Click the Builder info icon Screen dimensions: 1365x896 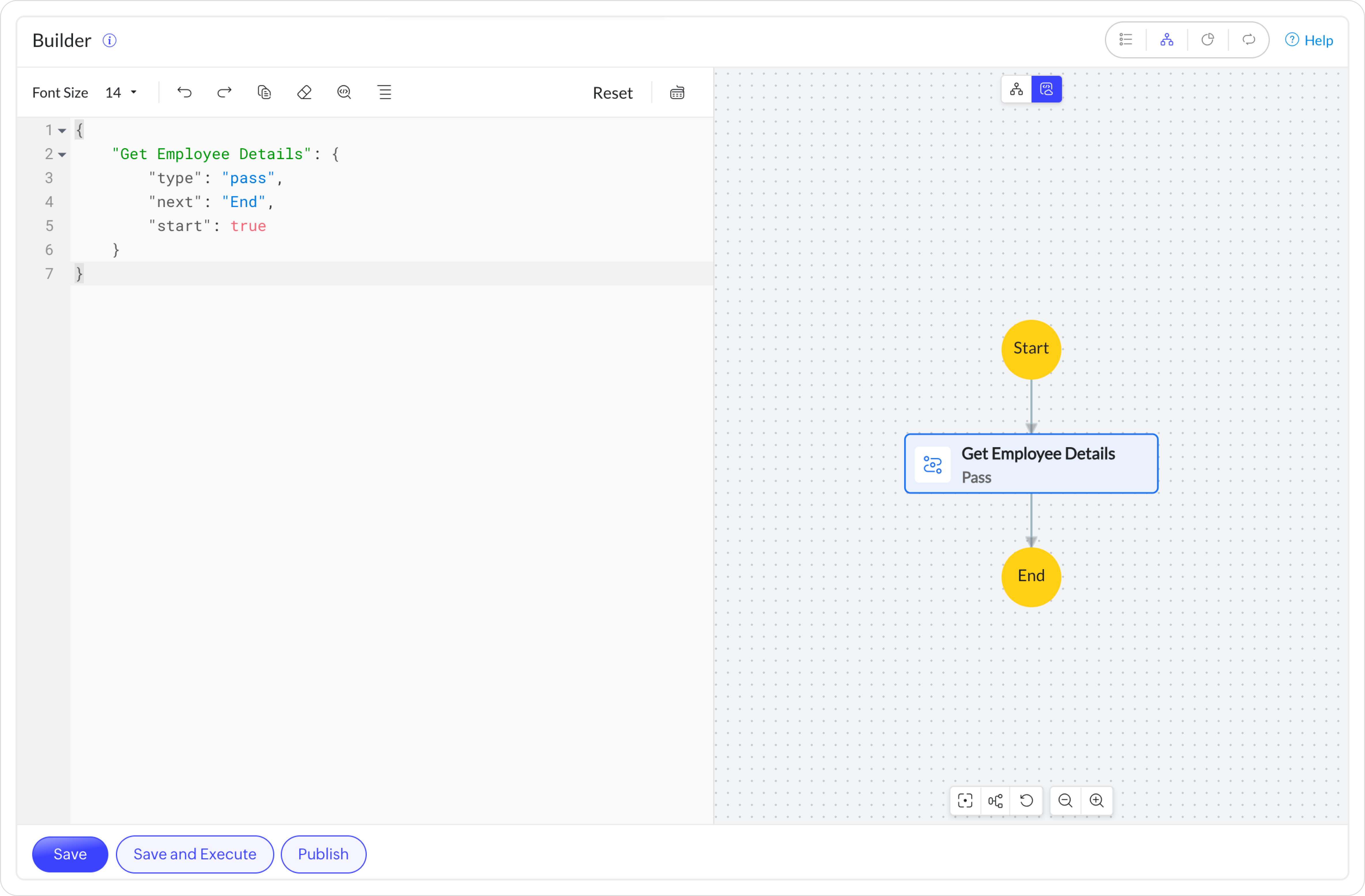(x=109, y=41)
